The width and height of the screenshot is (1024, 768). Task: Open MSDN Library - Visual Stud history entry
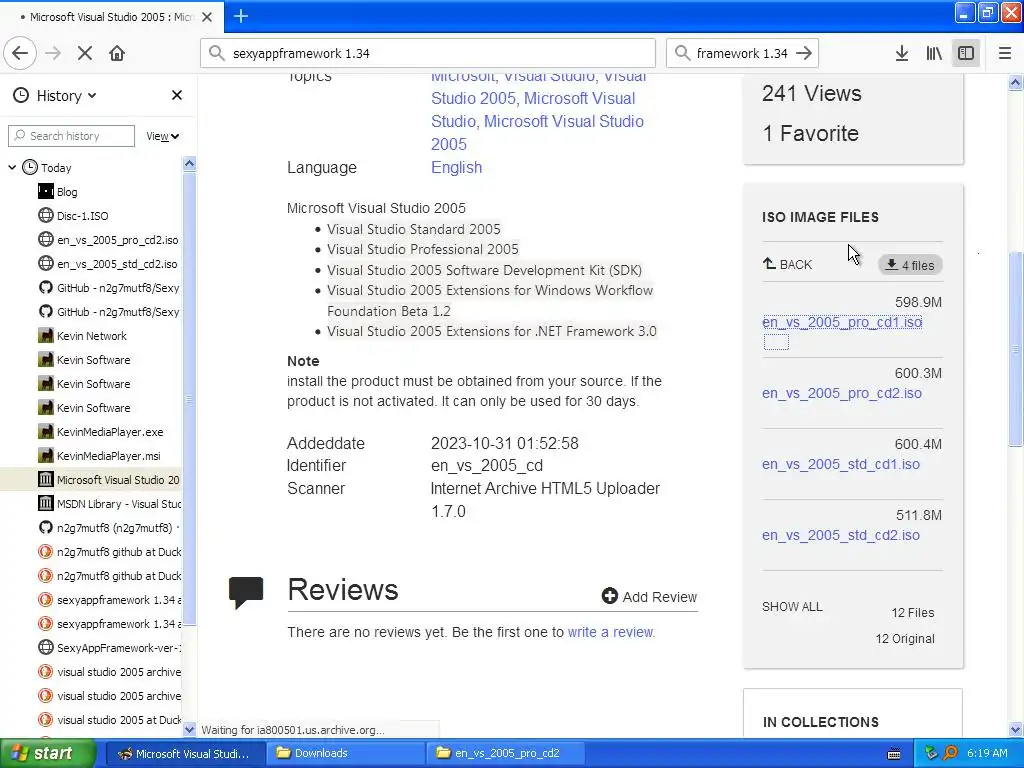(x=109, y=504)
